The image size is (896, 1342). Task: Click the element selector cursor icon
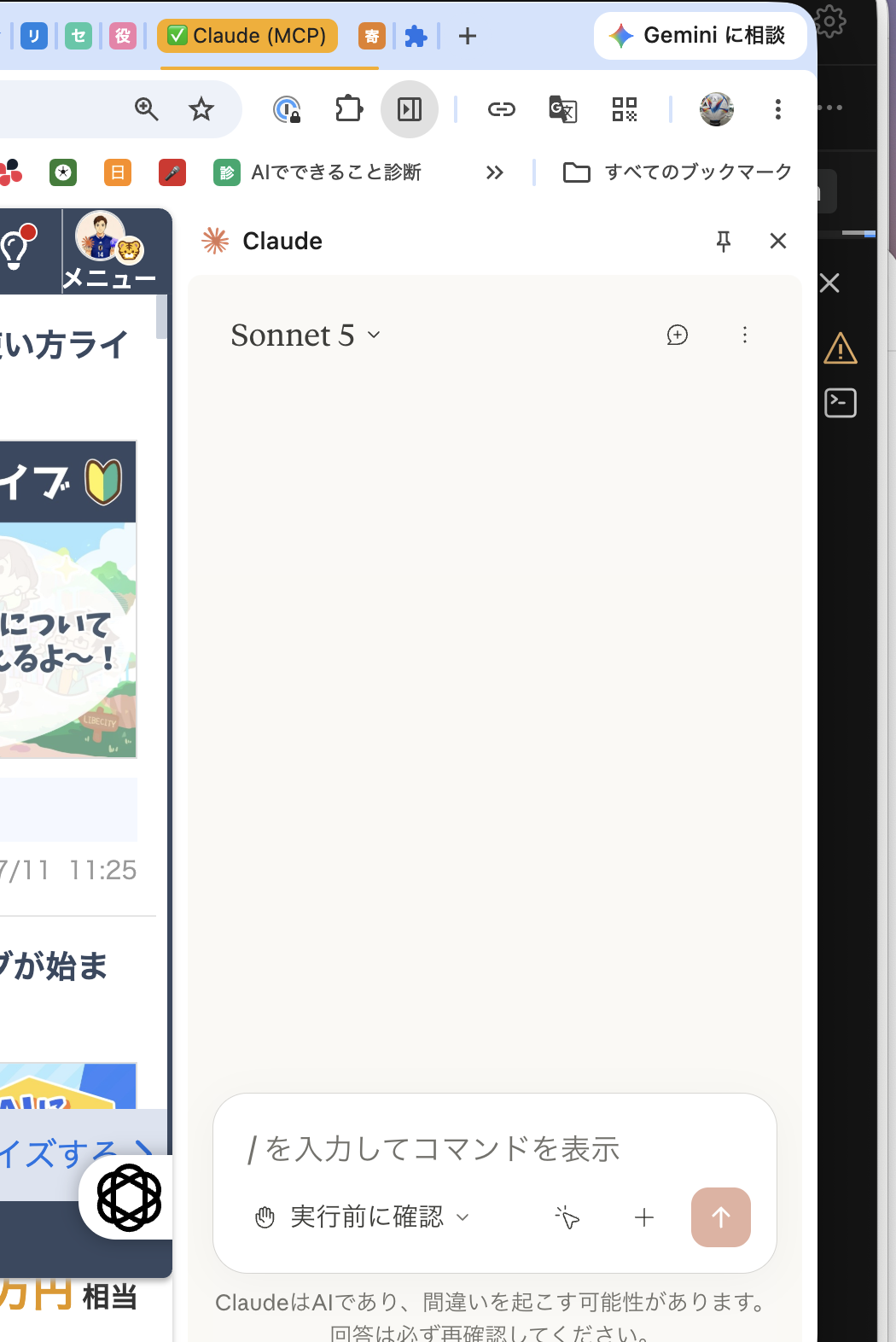tap(567, 1217)
